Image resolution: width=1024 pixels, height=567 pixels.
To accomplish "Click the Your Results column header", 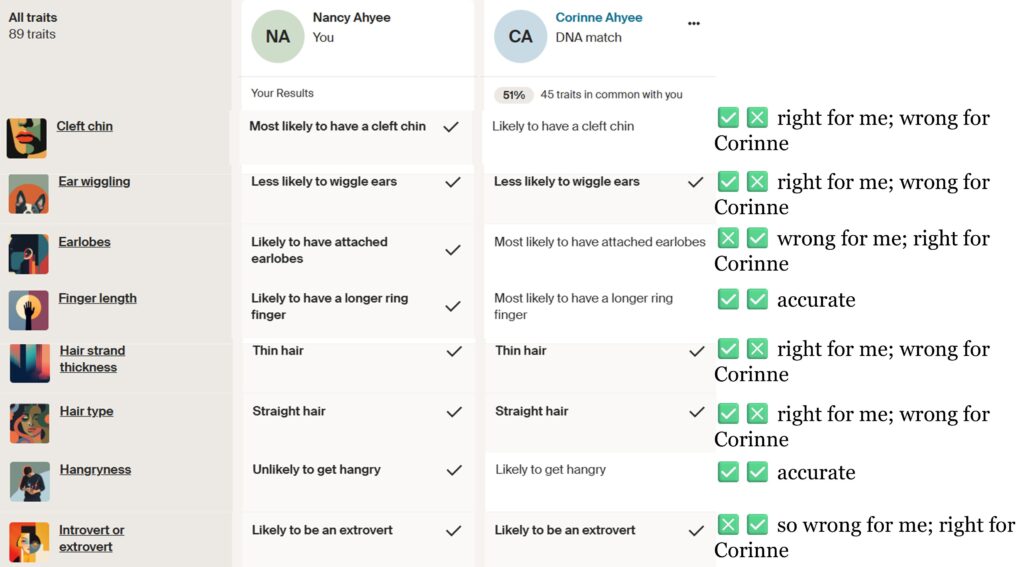I will [x=282, y=93].
